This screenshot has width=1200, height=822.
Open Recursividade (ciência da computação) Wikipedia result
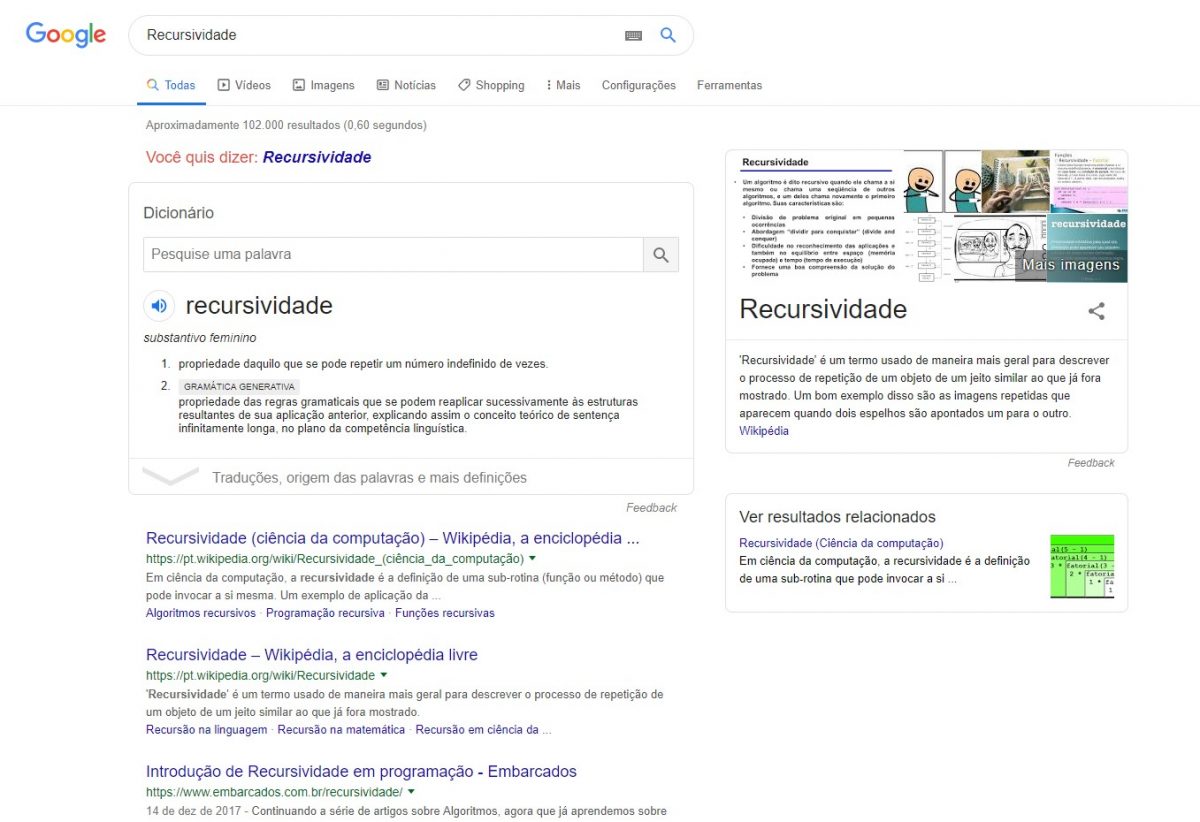tap(393, 539)
